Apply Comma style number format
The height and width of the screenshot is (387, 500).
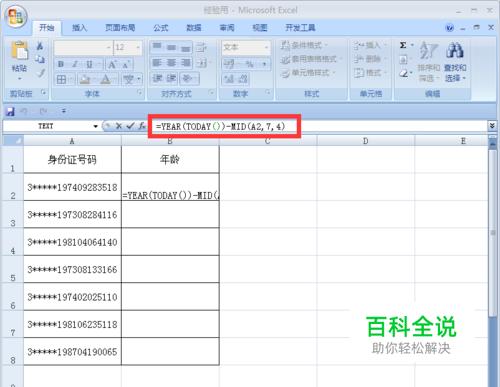point(264,64)
